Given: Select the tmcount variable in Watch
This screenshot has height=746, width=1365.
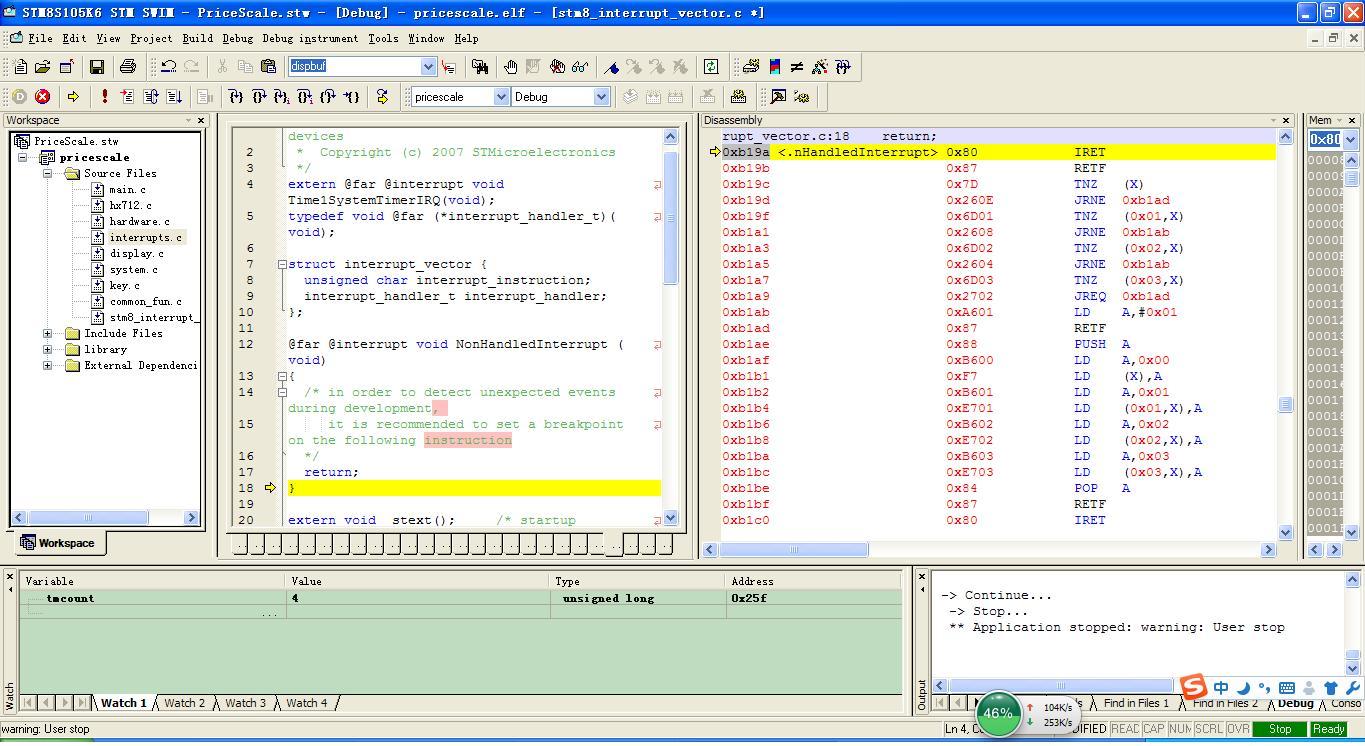Looking at the screenshot, I should pos(70,598).
